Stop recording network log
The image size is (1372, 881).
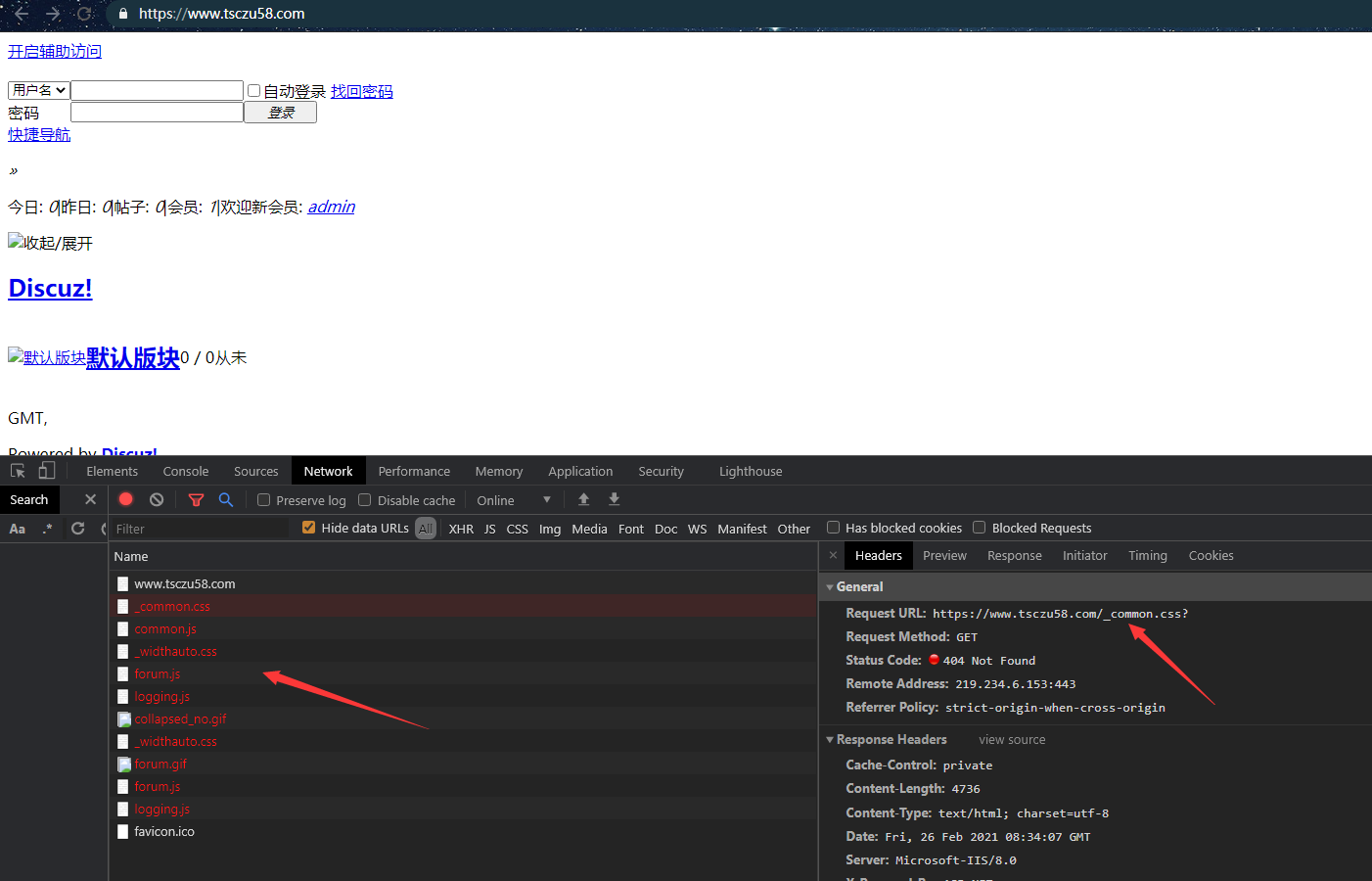coord(125,499)
